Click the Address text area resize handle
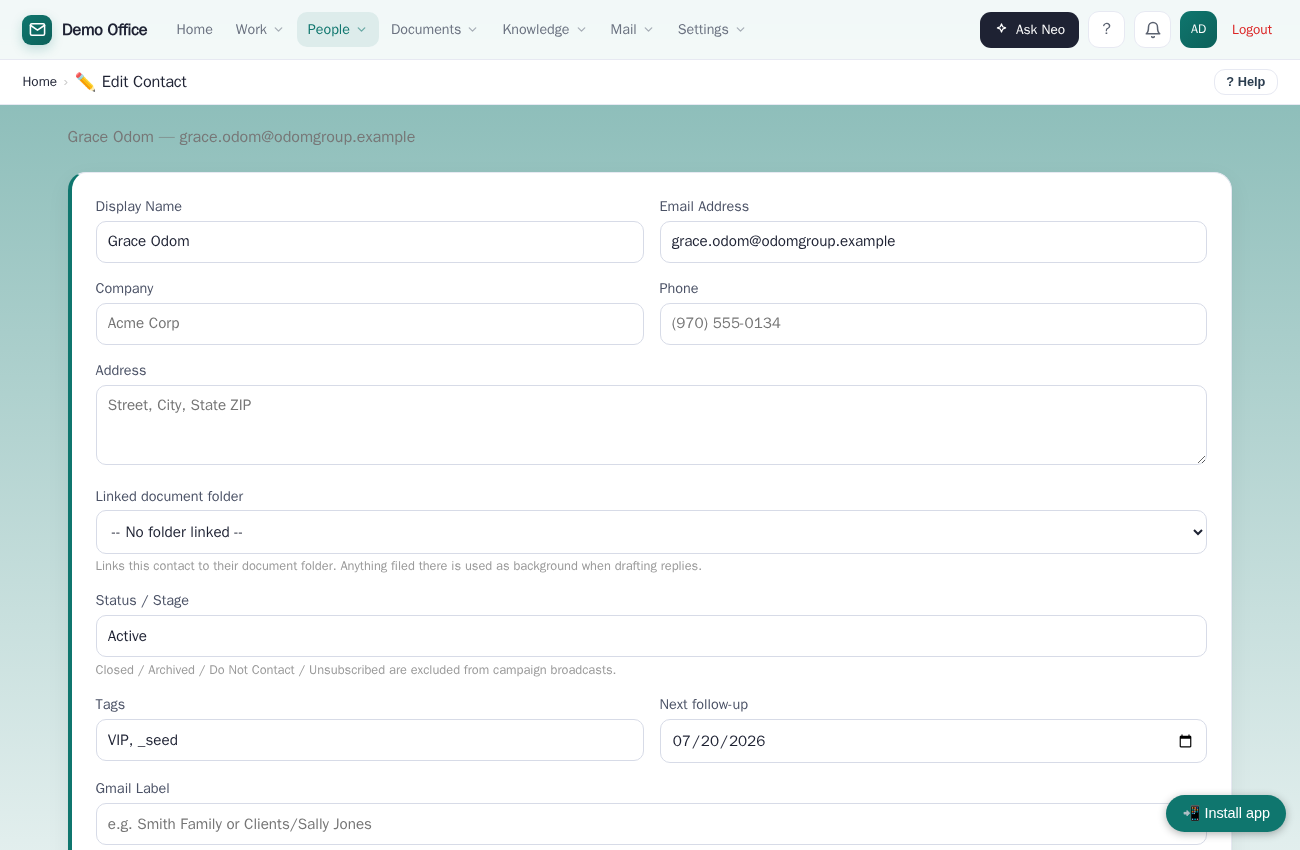Viewport: 1300px width, 850px height. click(1200, 458)
